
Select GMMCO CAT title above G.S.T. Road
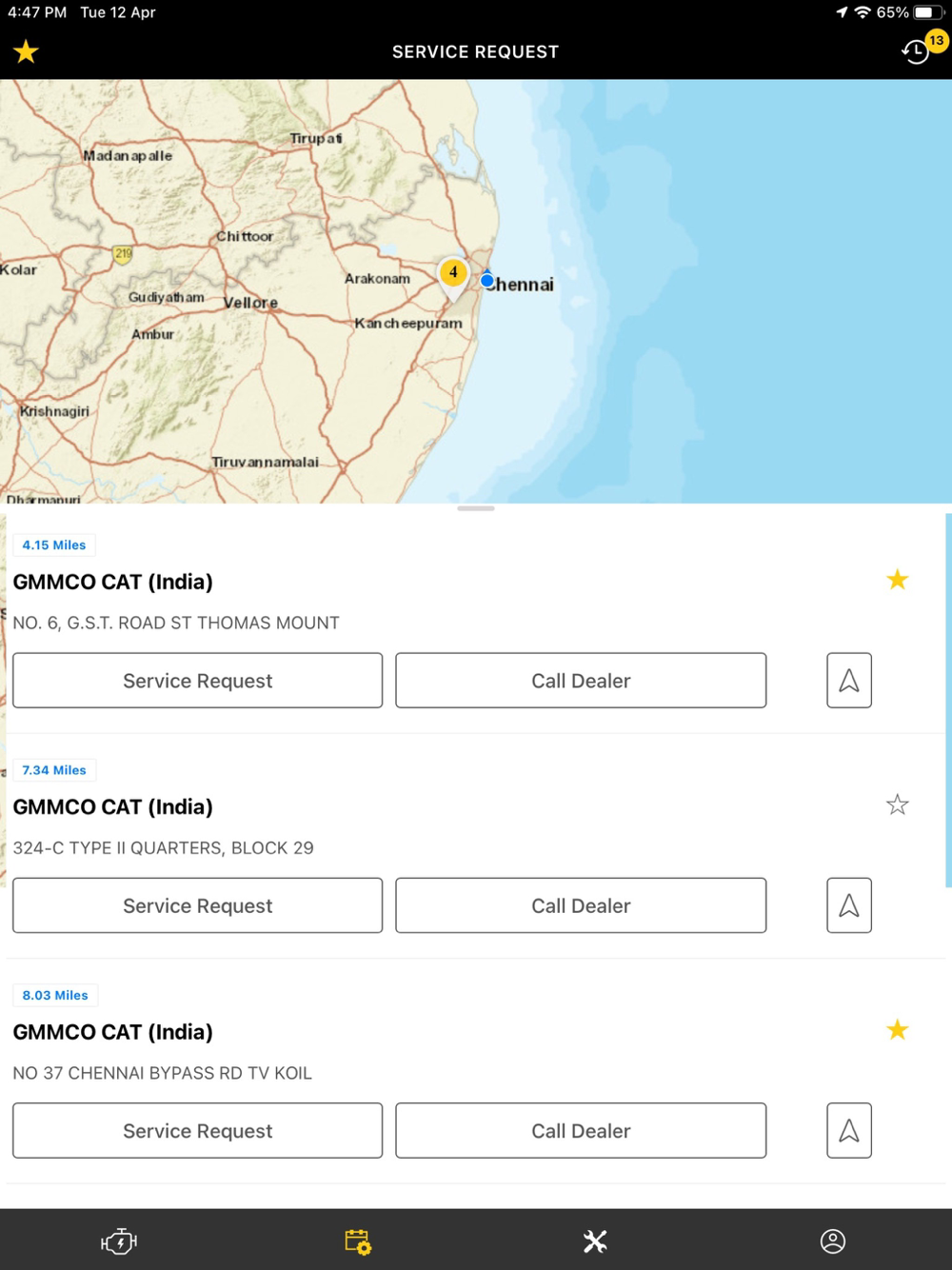113,582
